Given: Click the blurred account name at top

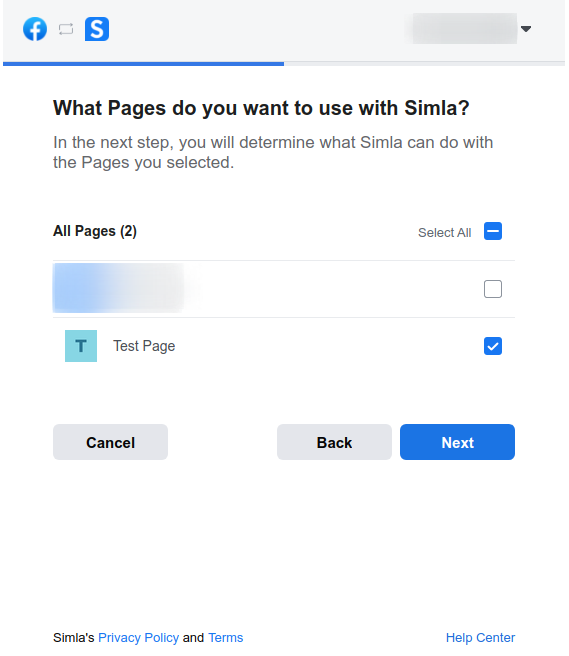Looking at the screenshot, I should [463, 28].
